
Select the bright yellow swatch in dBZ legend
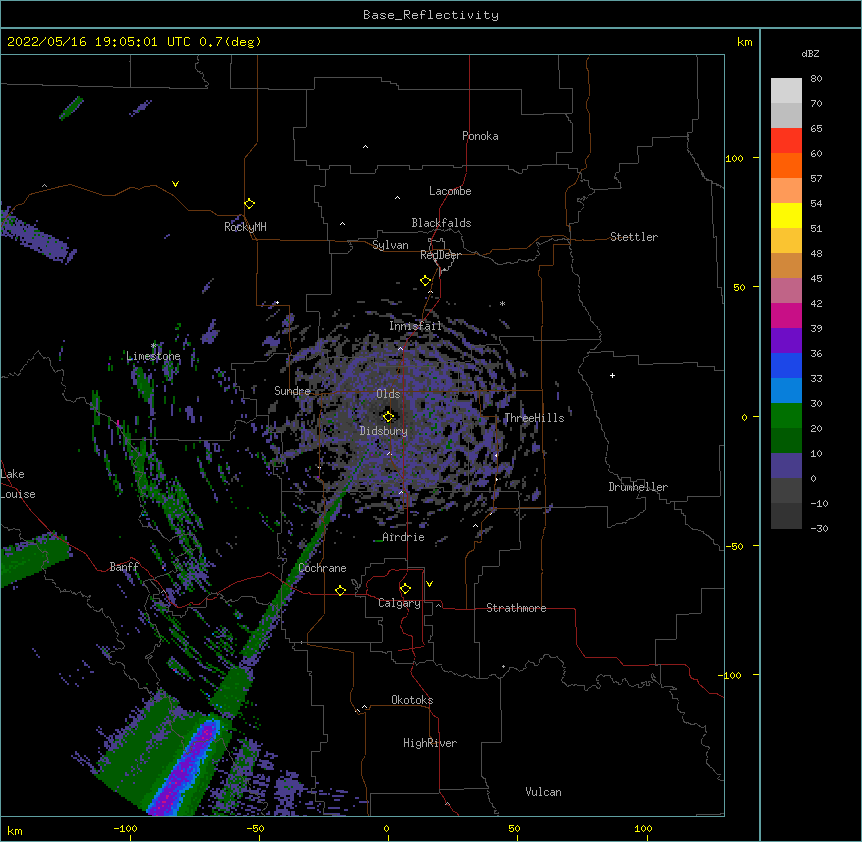pyautogui.click(x=786, y=215)
